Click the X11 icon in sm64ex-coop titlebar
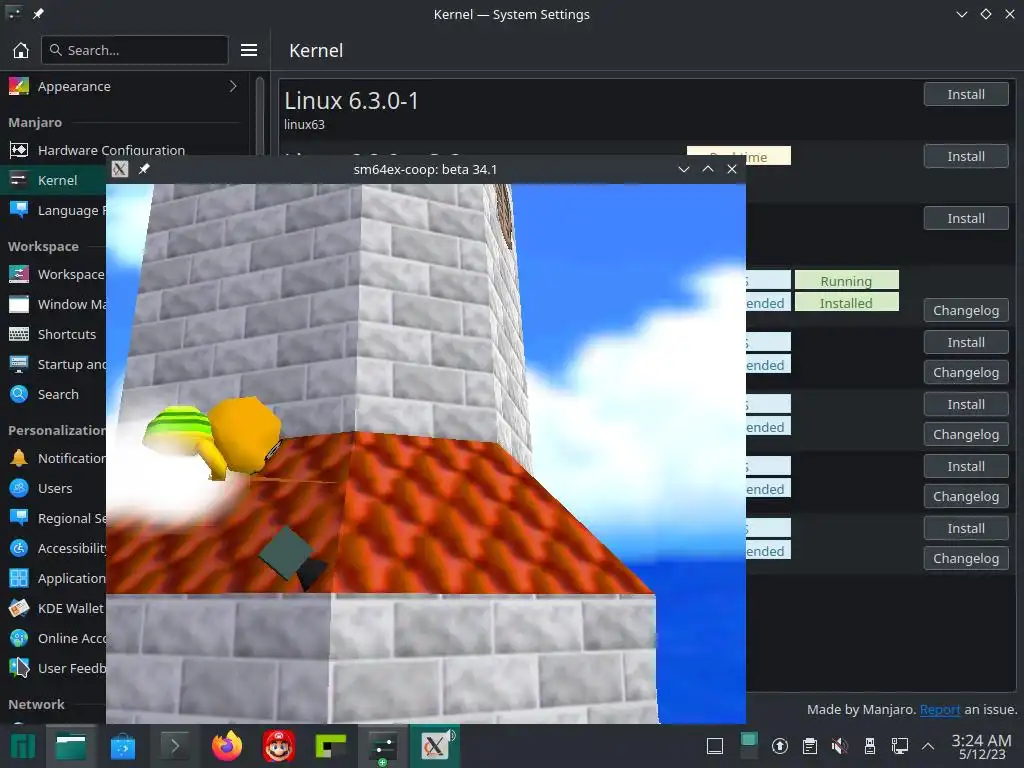Screen dimensions: 1024x768 coord(120,169)
